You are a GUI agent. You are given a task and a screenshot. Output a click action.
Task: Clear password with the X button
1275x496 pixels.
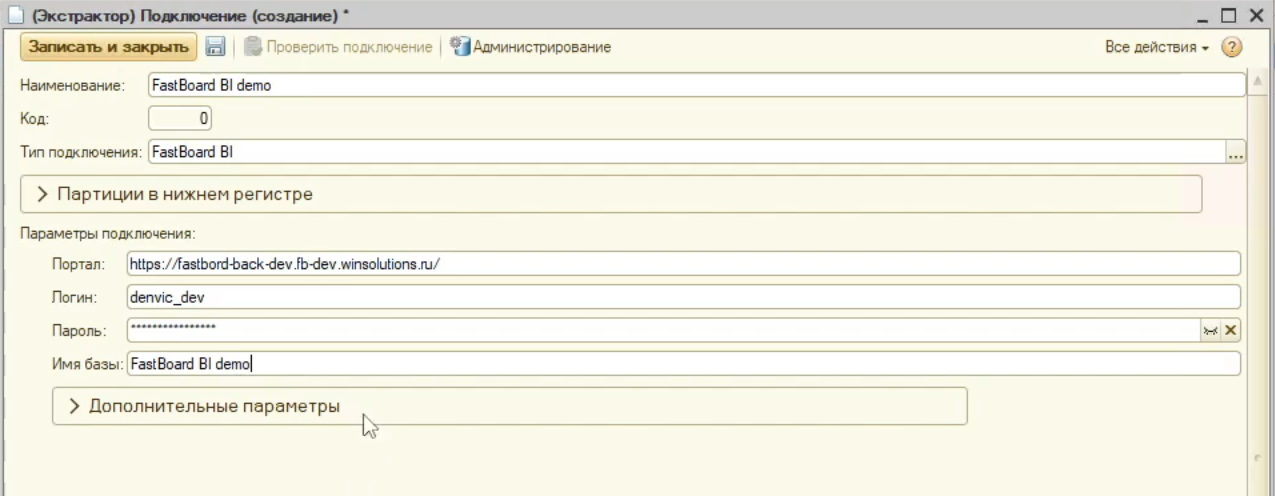(1231, 331)
